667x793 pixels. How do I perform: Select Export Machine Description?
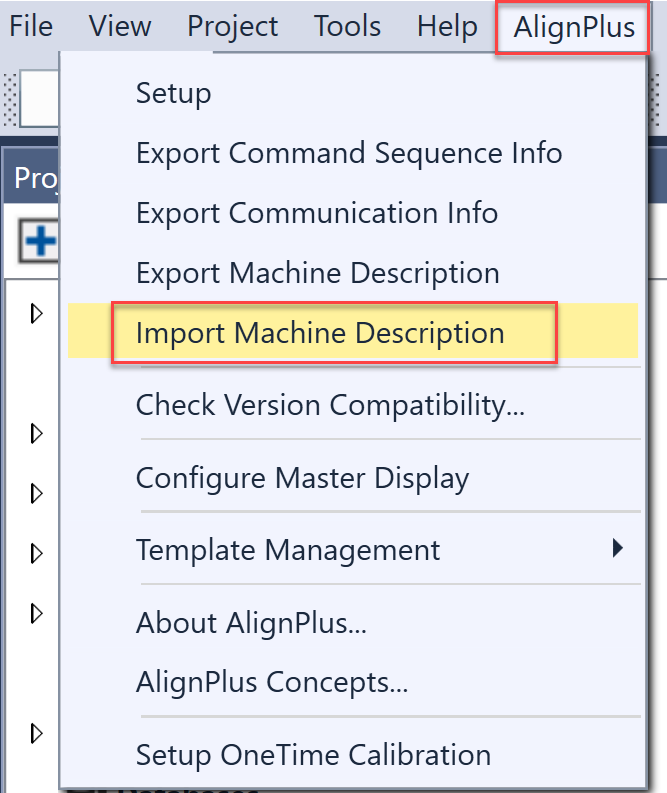318,273
